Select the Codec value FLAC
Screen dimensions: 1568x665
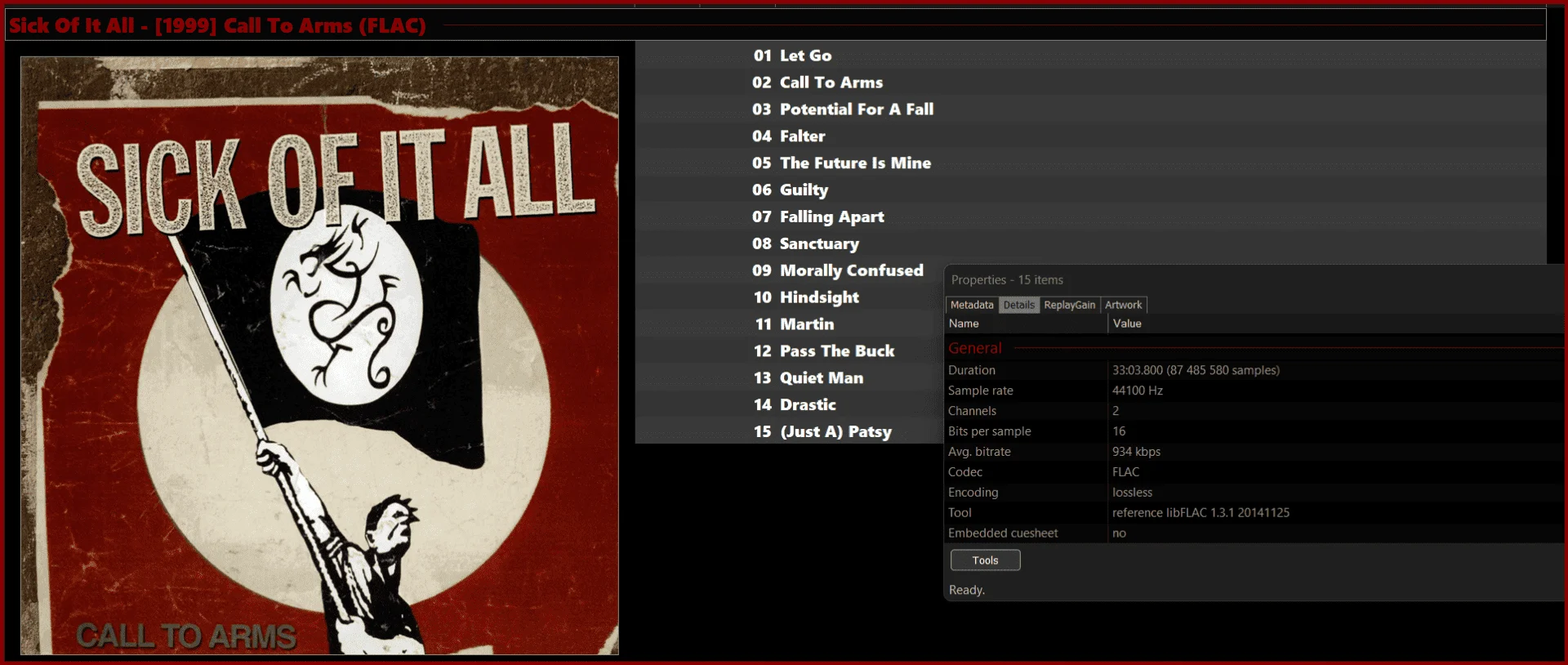point(1125,472)
